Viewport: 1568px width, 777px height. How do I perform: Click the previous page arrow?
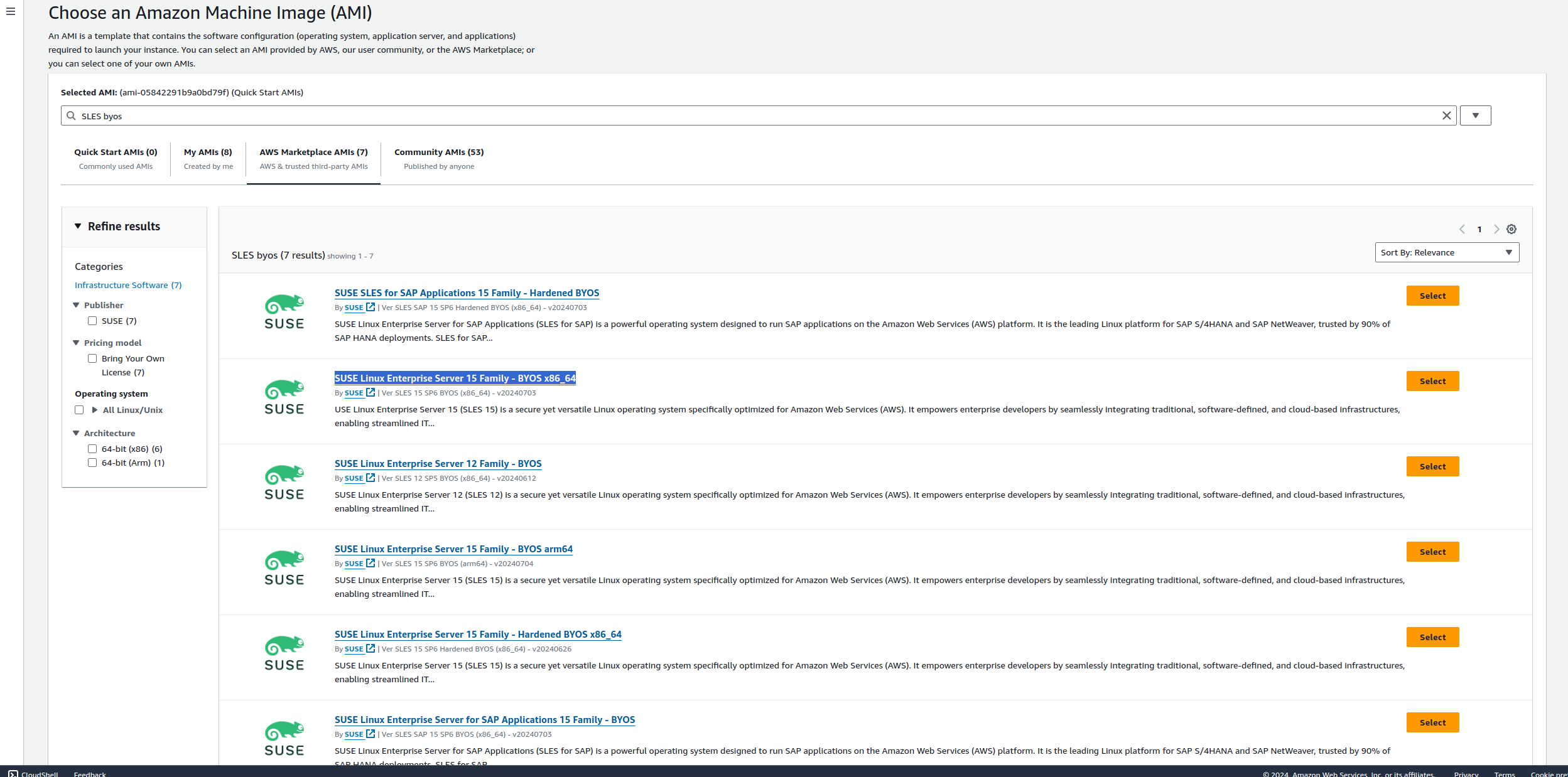coord(1463,229)
